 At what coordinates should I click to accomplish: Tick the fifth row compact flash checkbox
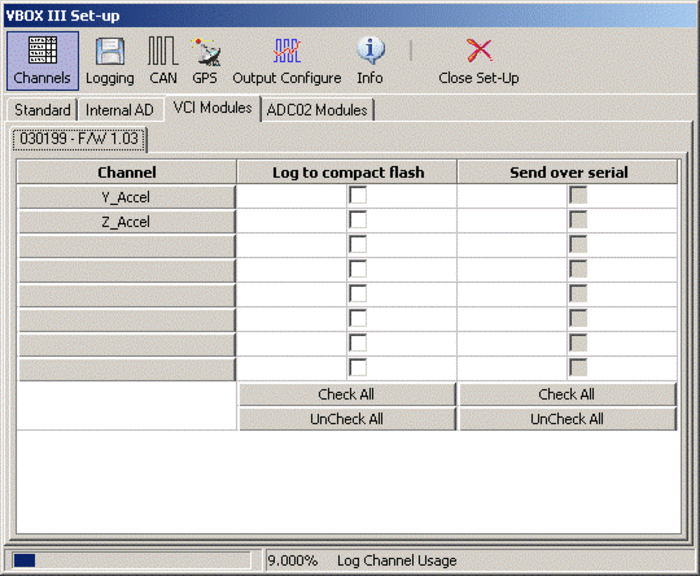(x=358, y=294)
